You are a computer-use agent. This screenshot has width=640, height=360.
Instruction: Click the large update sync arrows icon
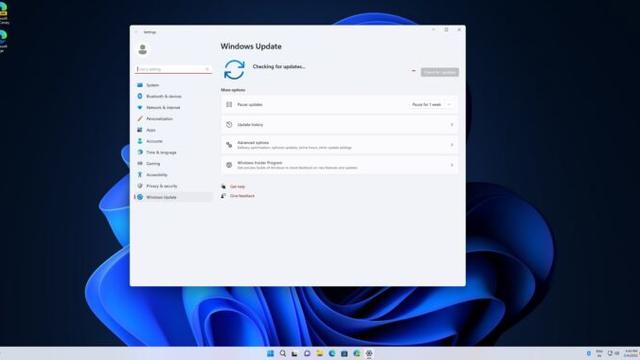point(234,69)
